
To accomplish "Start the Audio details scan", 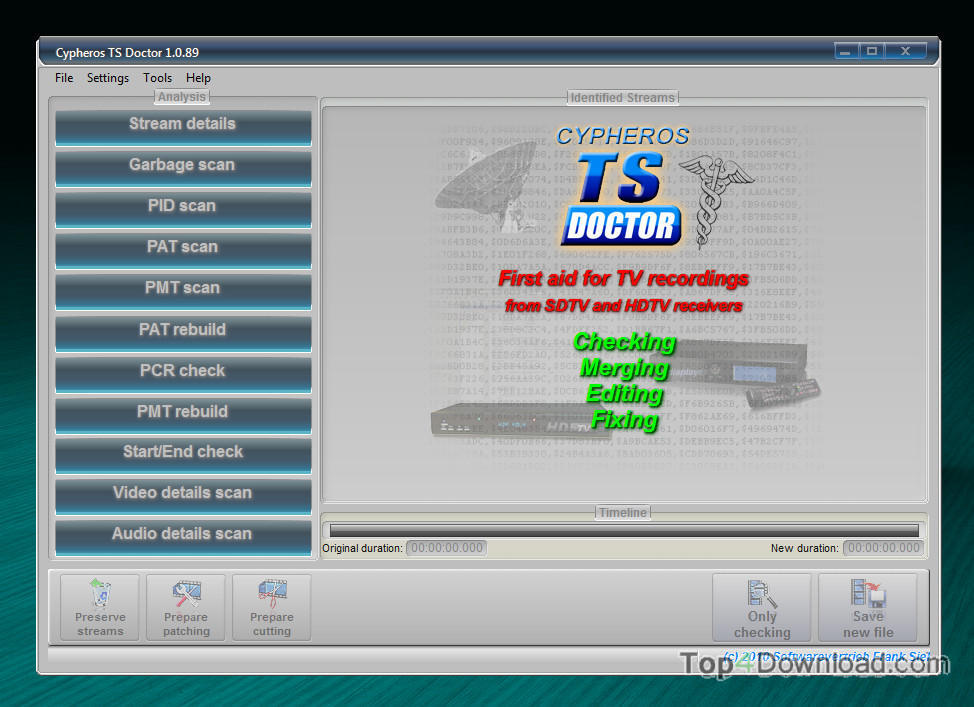I will point(183,537).
